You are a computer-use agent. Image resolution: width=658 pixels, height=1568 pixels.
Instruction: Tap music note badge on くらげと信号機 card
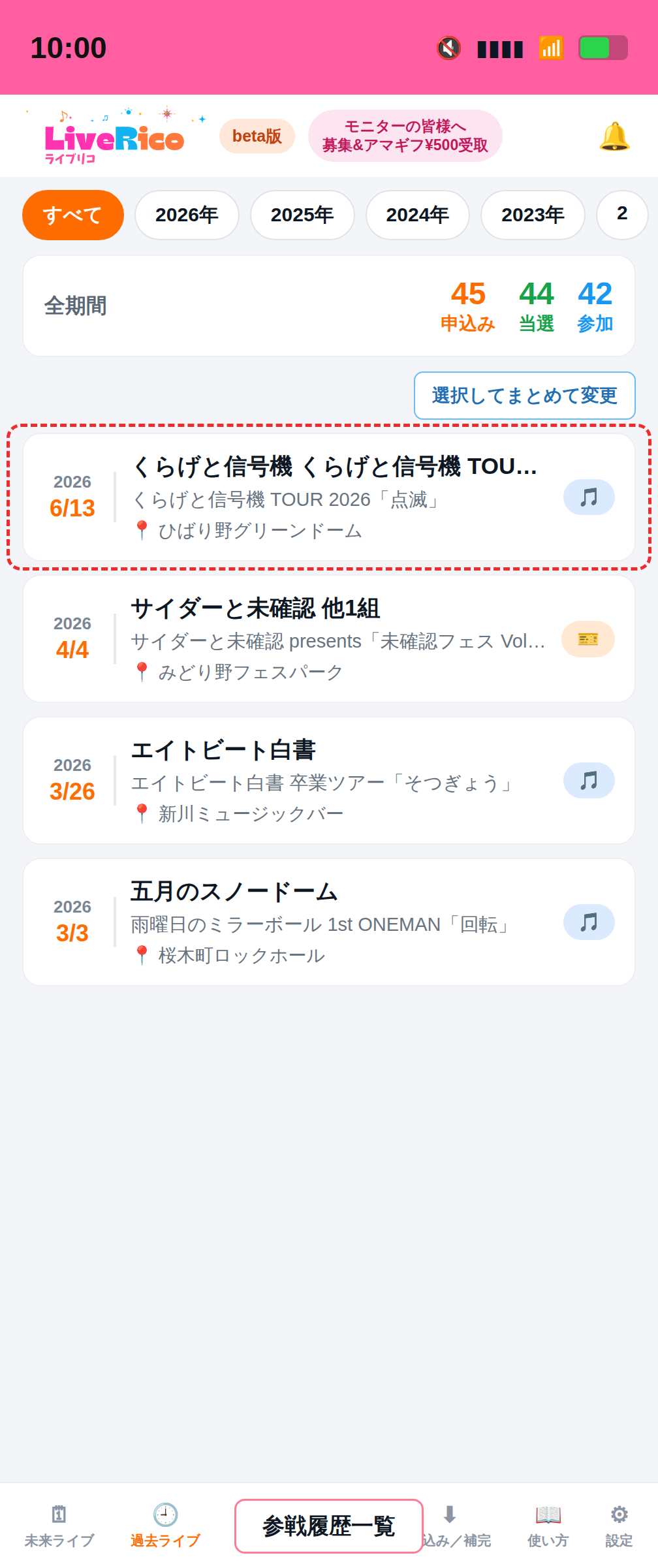pos(589,497)
